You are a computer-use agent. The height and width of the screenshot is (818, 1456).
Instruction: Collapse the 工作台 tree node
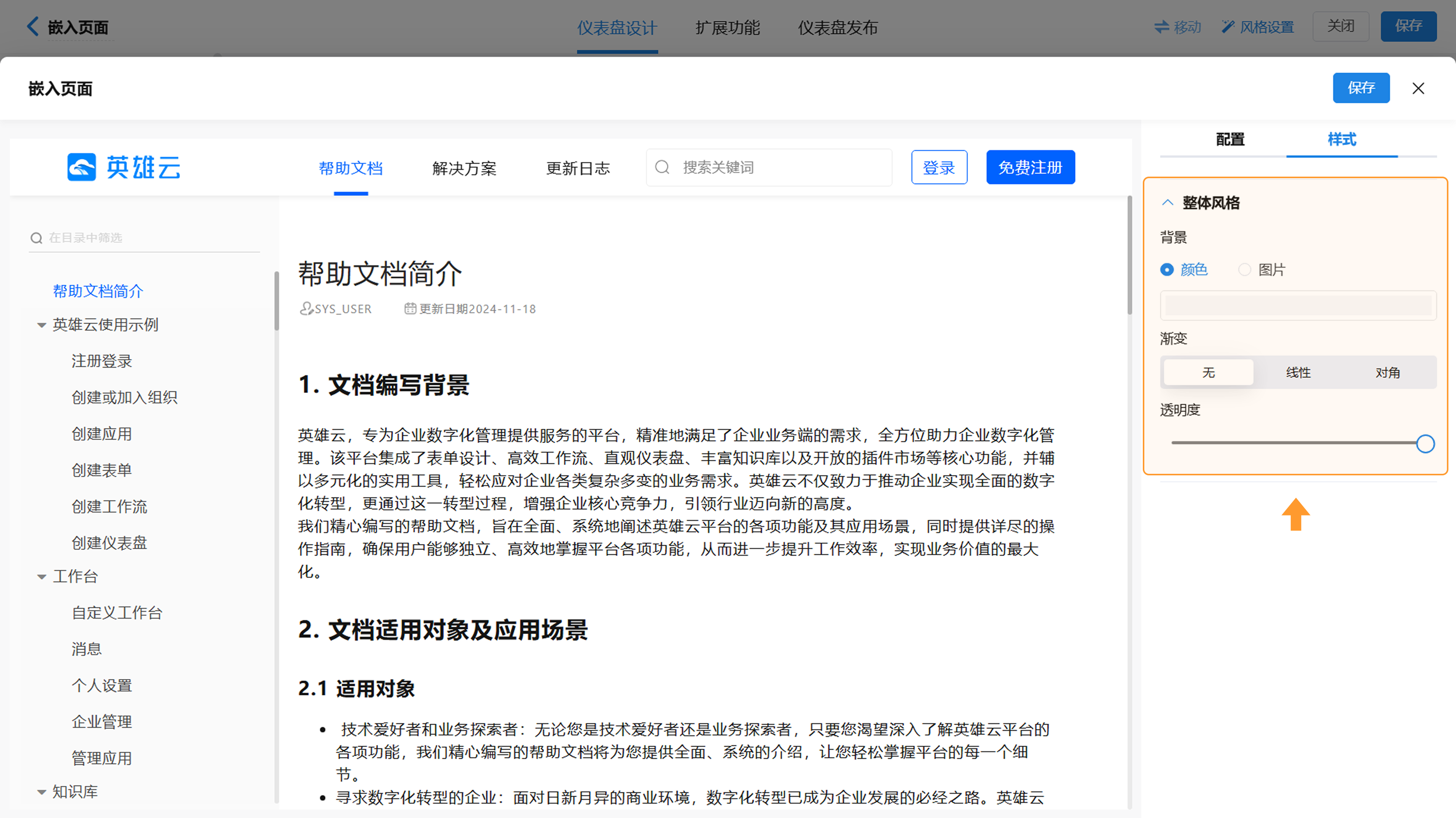click(41, 577)
